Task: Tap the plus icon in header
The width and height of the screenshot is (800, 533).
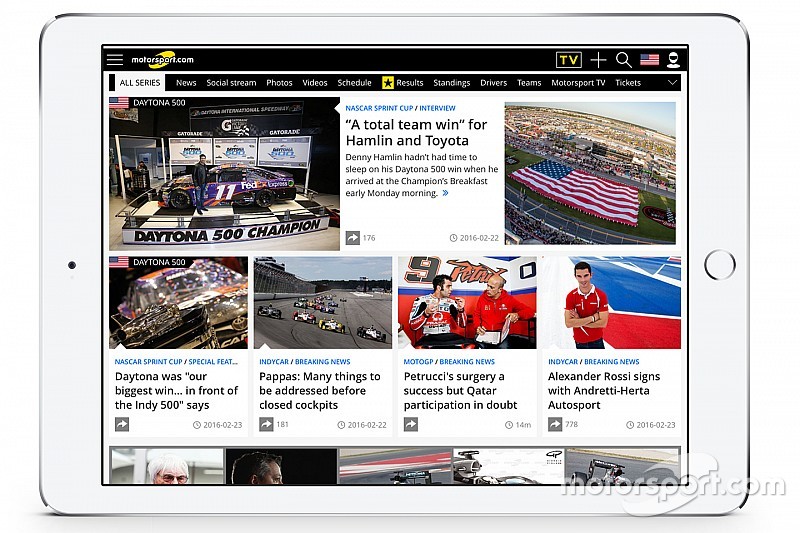Action: (598, 60)
